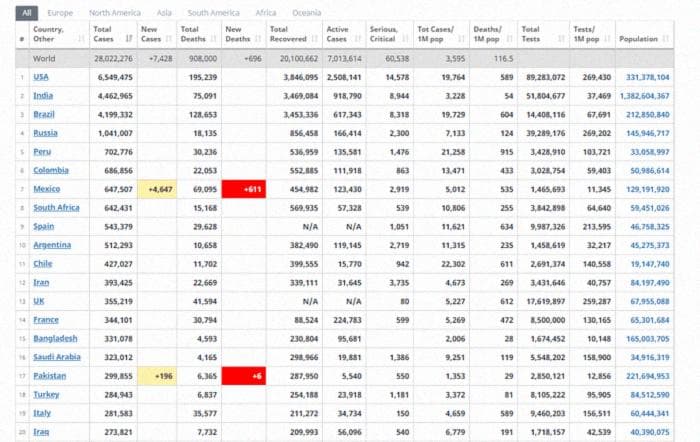Select the All continent tab

click(27, 13)
